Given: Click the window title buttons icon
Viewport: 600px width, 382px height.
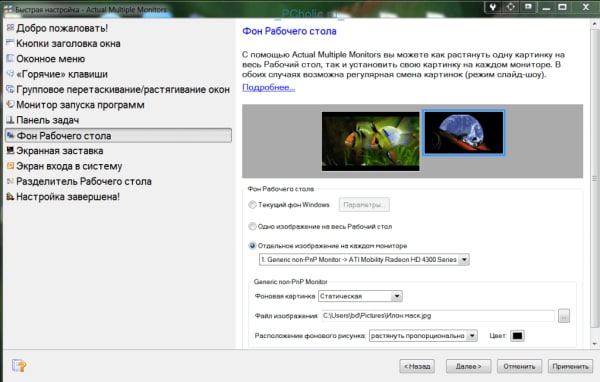Looking at the screenshot, I should point(10,43).
